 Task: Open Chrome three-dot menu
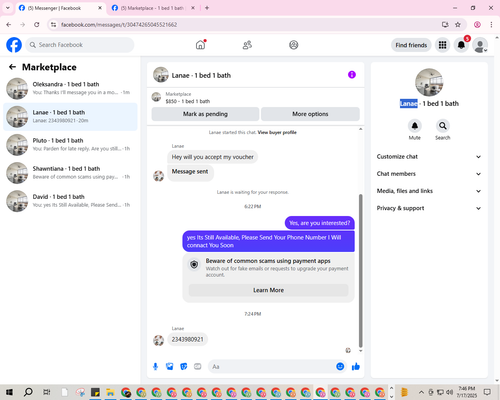[x=491, y=25]
